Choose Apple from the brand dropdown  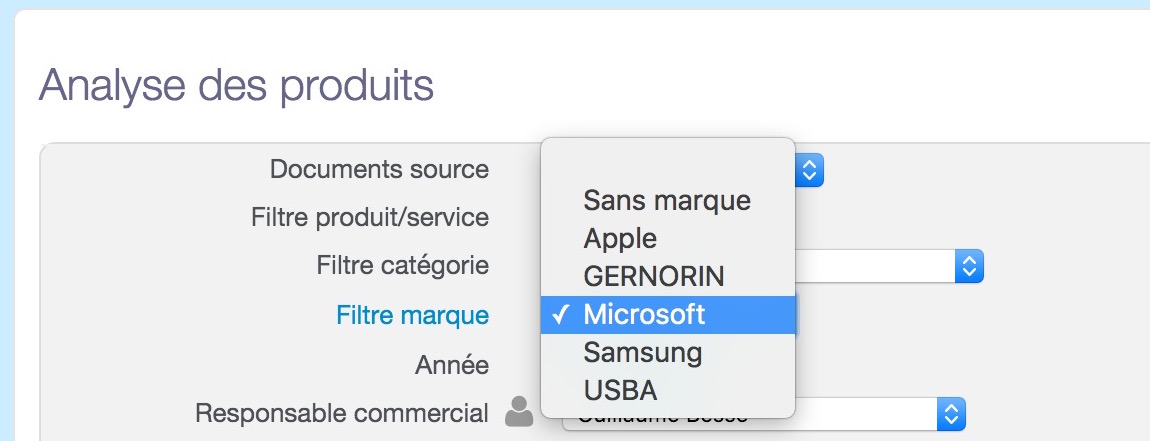[668, 238]
